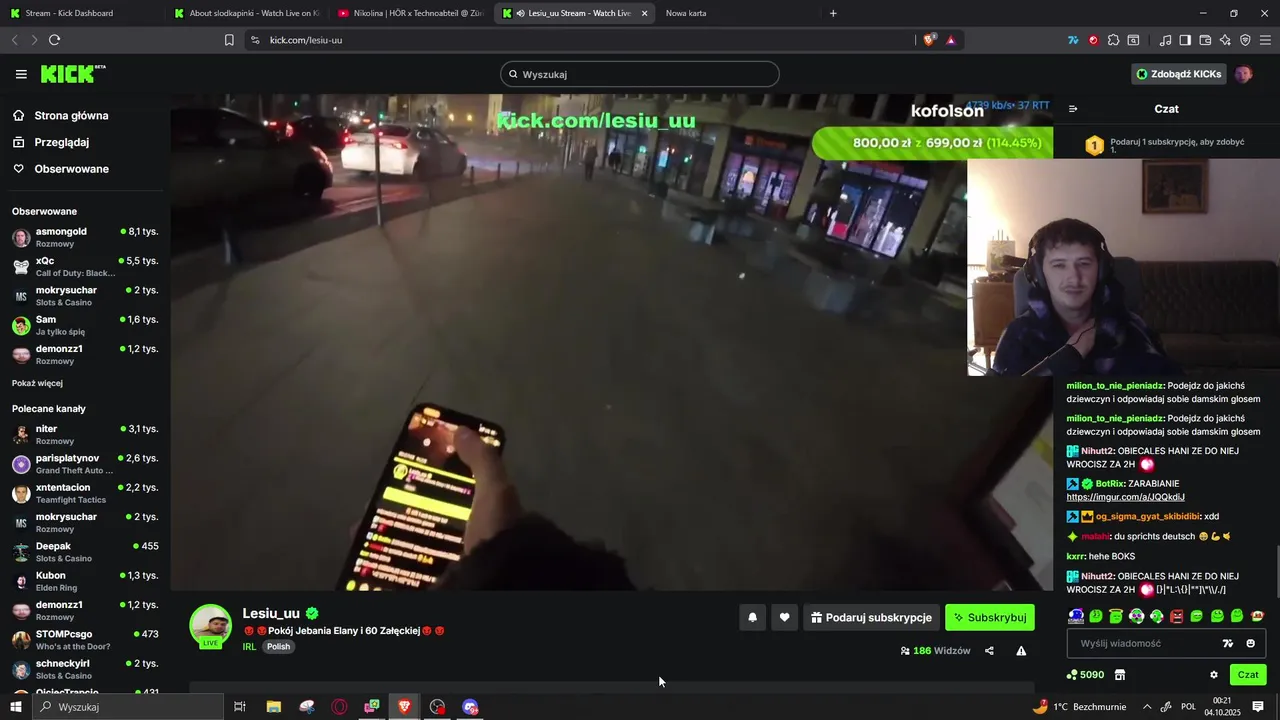Open File Explorer from taskbar
1280x720 pixels.
[x=273, y=707]
